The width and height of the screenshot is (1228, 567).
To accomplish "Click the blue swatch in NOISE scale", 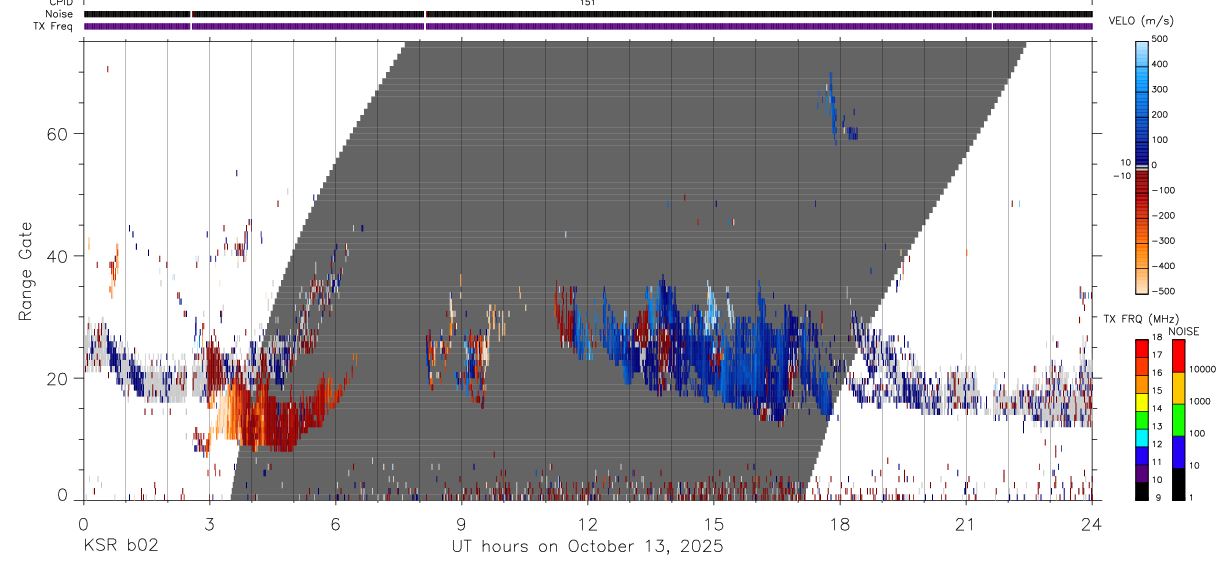I will tap(1178, 451).
